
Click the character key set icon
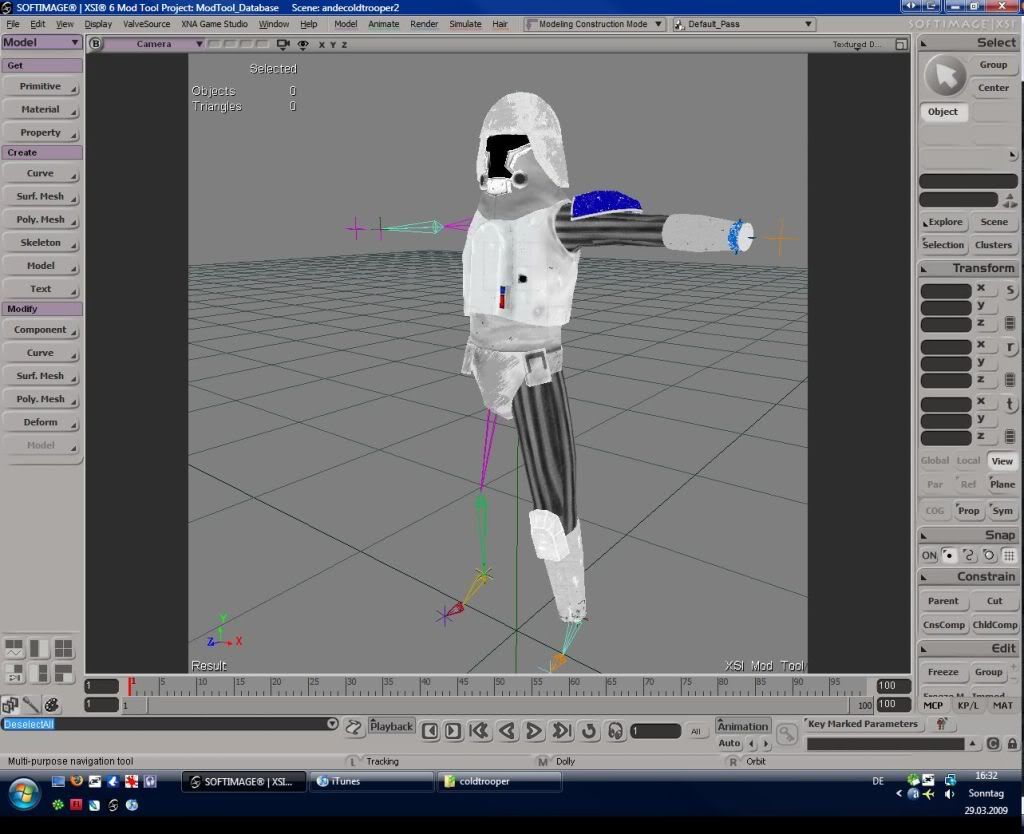941,724
